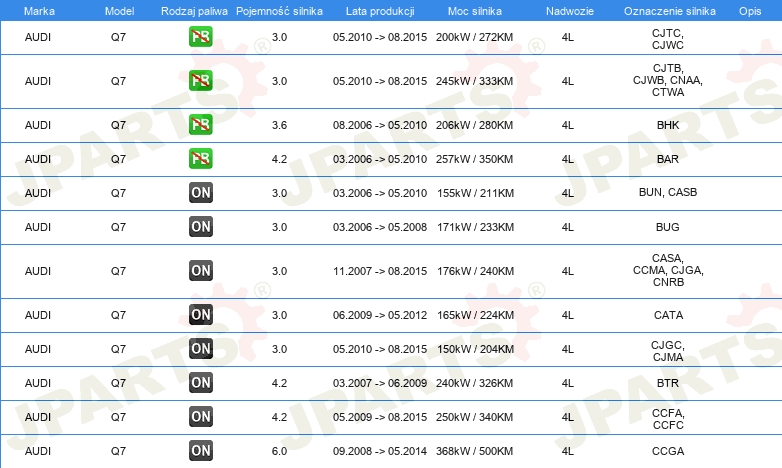
Task: Click diesel ON icon in 176kW / 240KM row
Action: pyautogui.click(x=200, y=270)
